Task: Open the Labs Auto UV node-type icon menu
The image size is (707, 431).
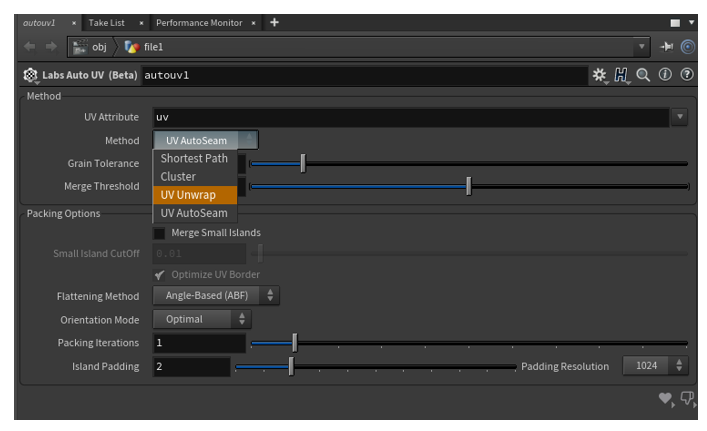Action: point(31,75)
